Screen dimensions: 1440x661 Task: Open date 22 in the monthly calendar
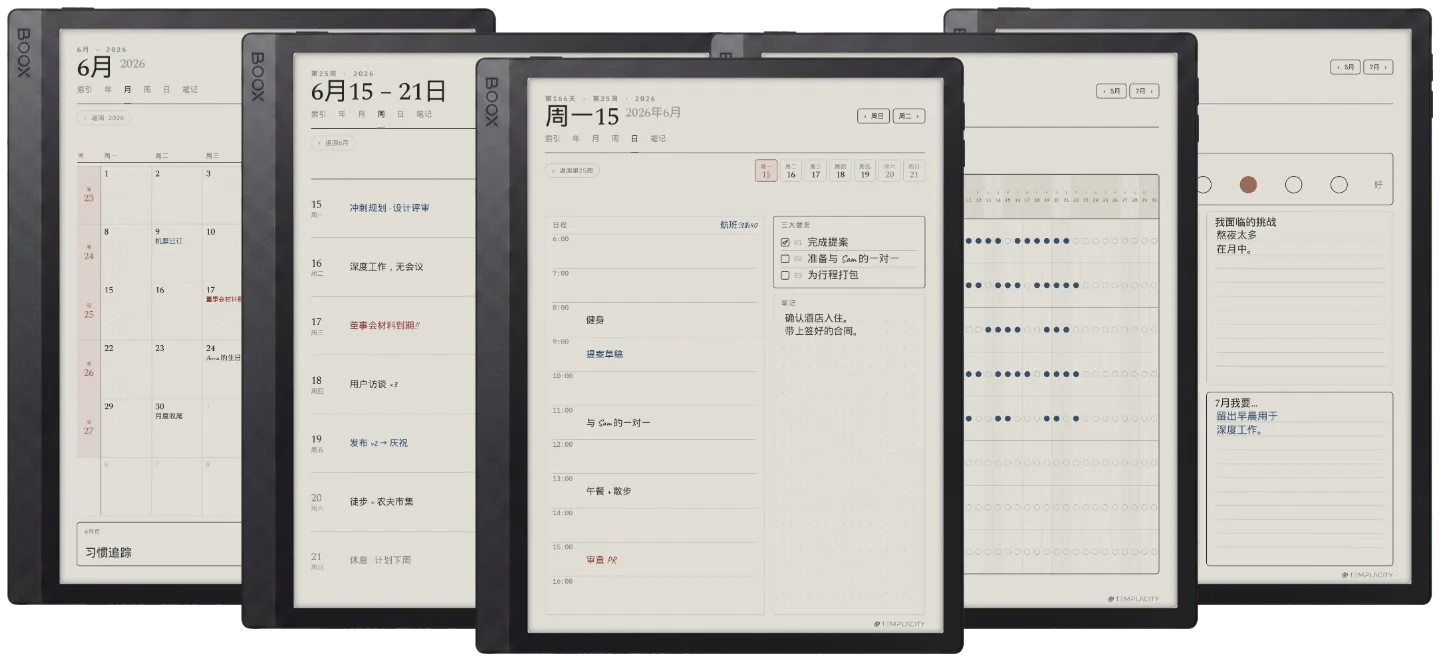pos(125,369)
